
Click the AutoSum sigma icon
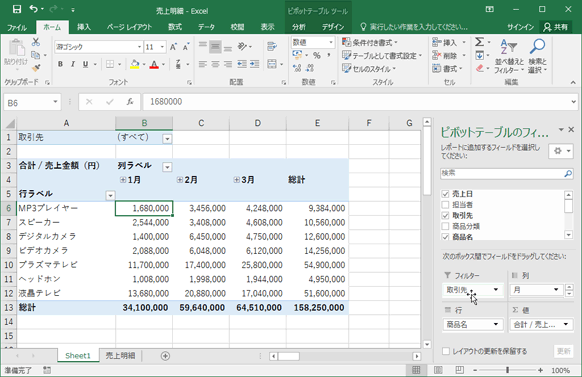pyautogui.click(x=479, y=42)
